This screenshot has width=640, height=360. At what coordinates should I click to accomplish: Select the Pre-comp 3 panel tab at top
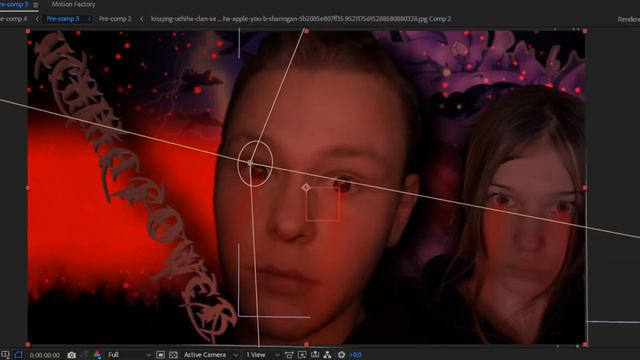(x=14, y=4)
